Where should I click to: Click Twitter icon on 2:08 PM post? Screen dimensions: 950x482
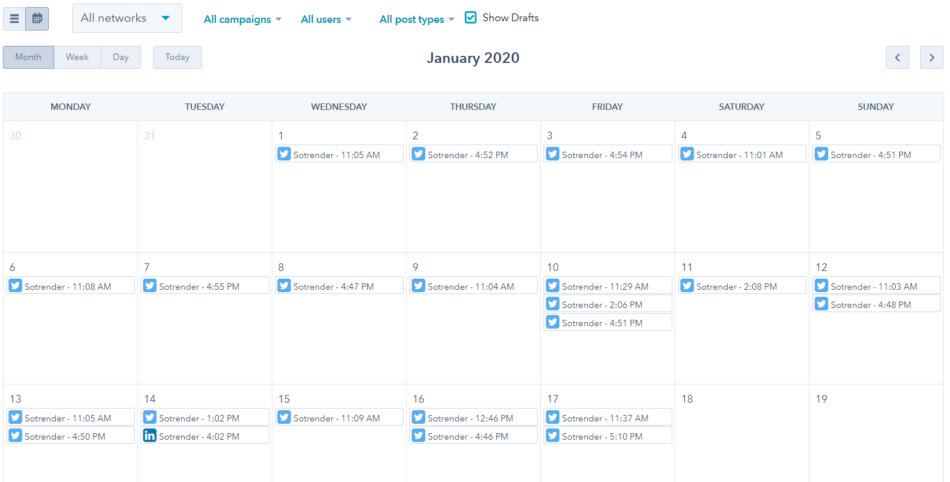click(687, 286)
